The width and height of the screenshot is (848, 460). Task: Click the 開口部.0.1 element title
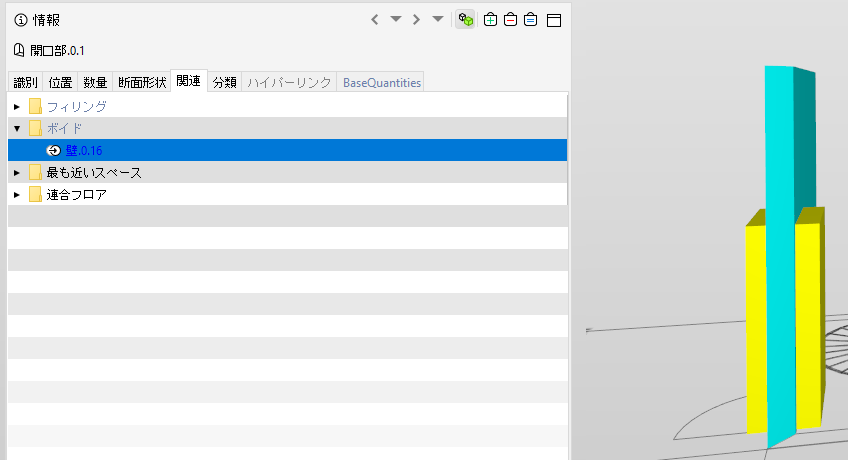(x=57, y=50)
